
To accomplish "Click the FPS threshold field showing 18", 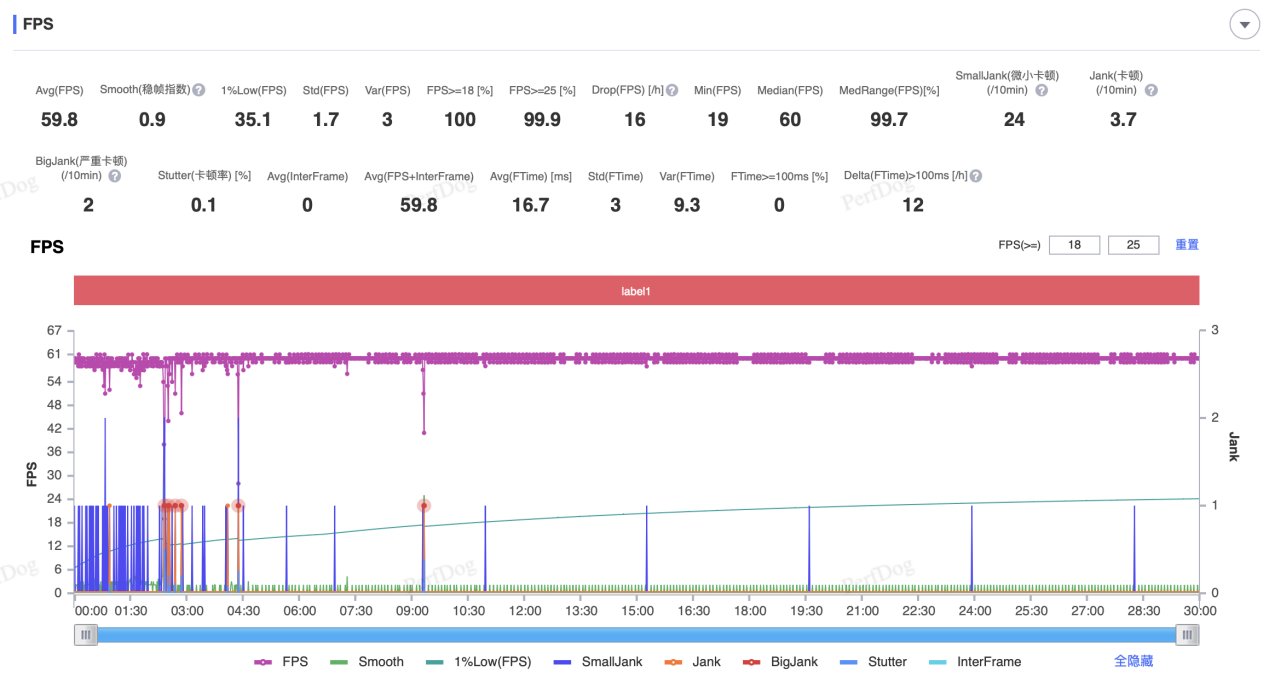I will (1074, 245).
